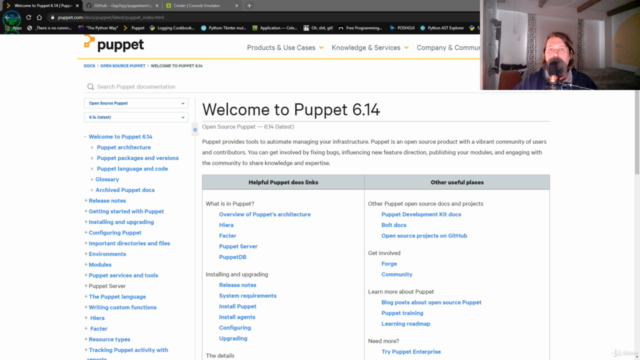The image size is (640, 360).
Task: Open the Application Celery bookmark
Action: coord(274,28)
